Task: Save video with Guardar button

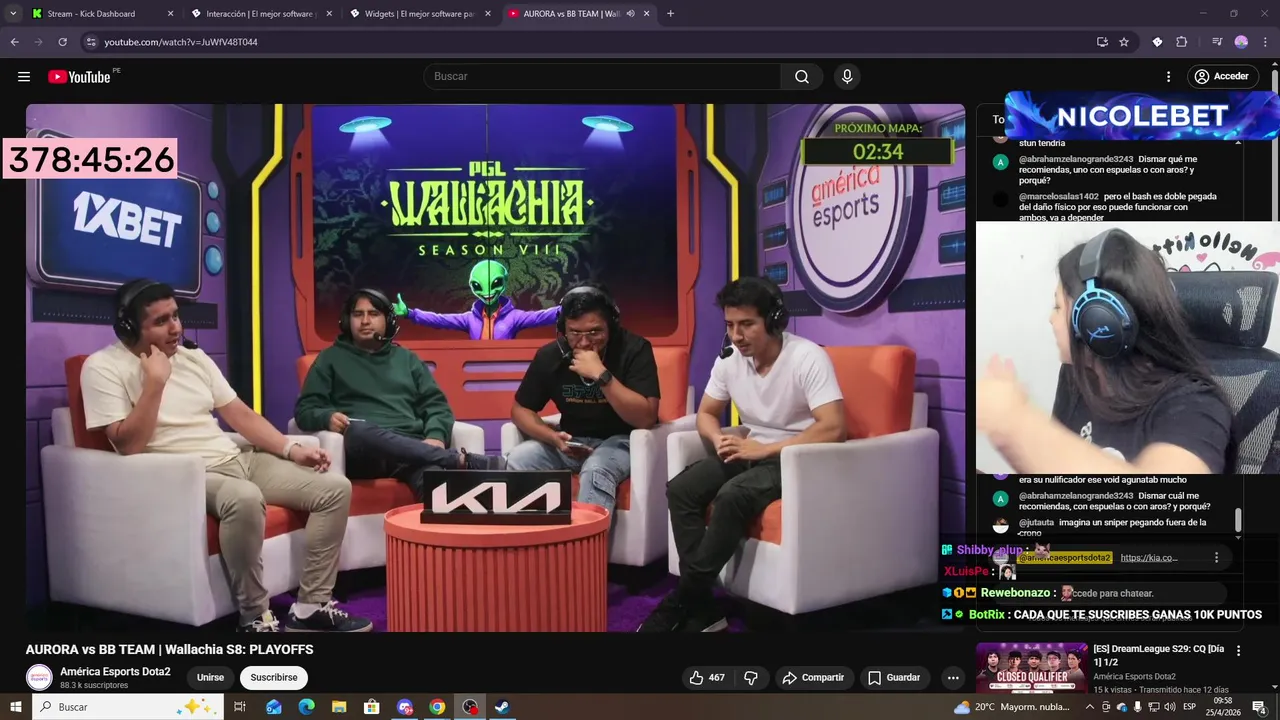Action: tap(894, 677)
